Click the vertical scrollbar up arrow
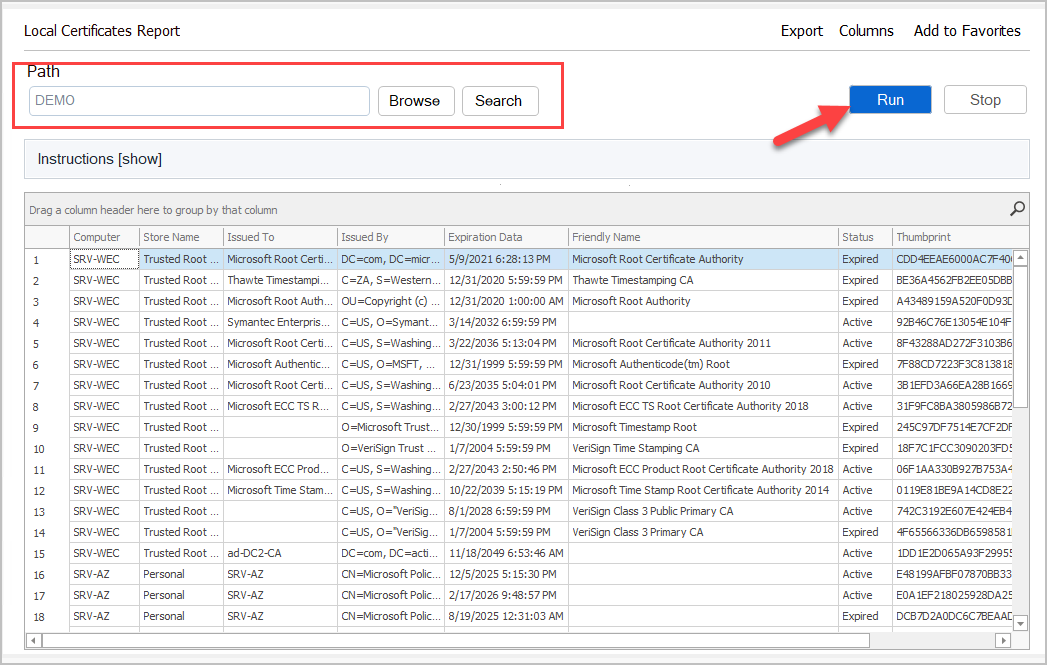 tap(1020, 258)
